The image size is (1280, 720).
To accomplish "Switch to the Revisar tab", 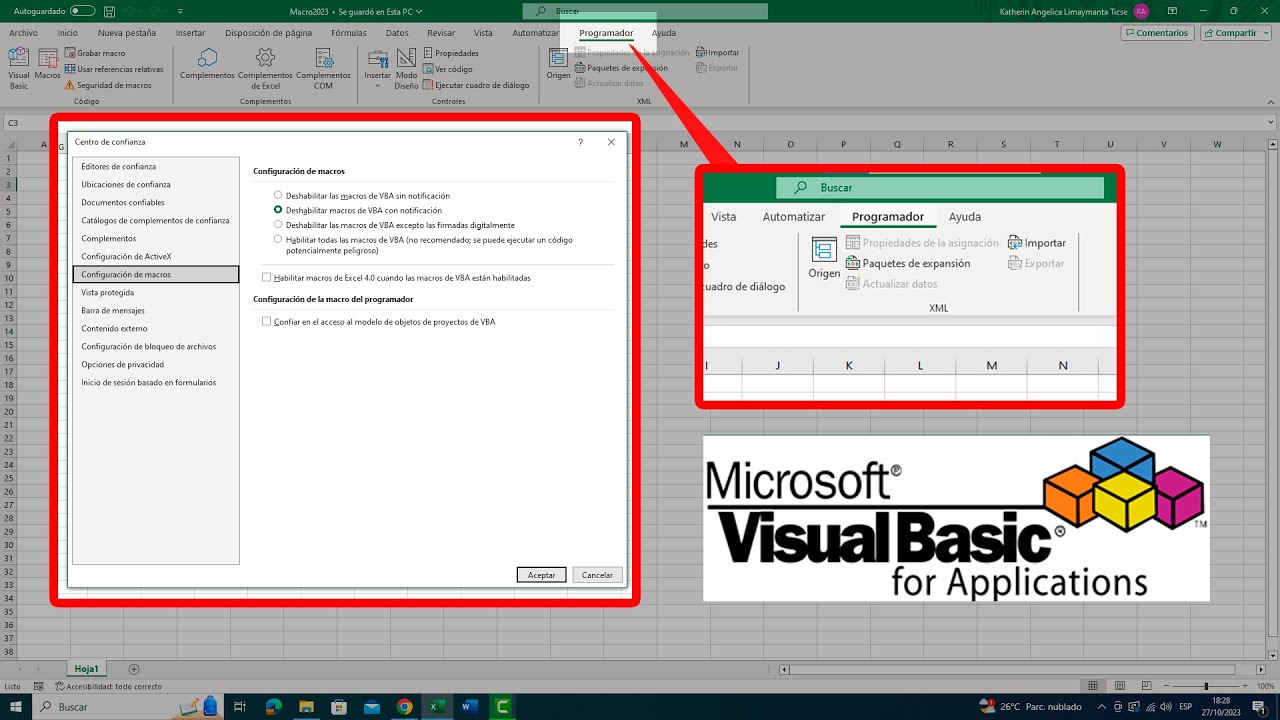I will pos(441,33).
